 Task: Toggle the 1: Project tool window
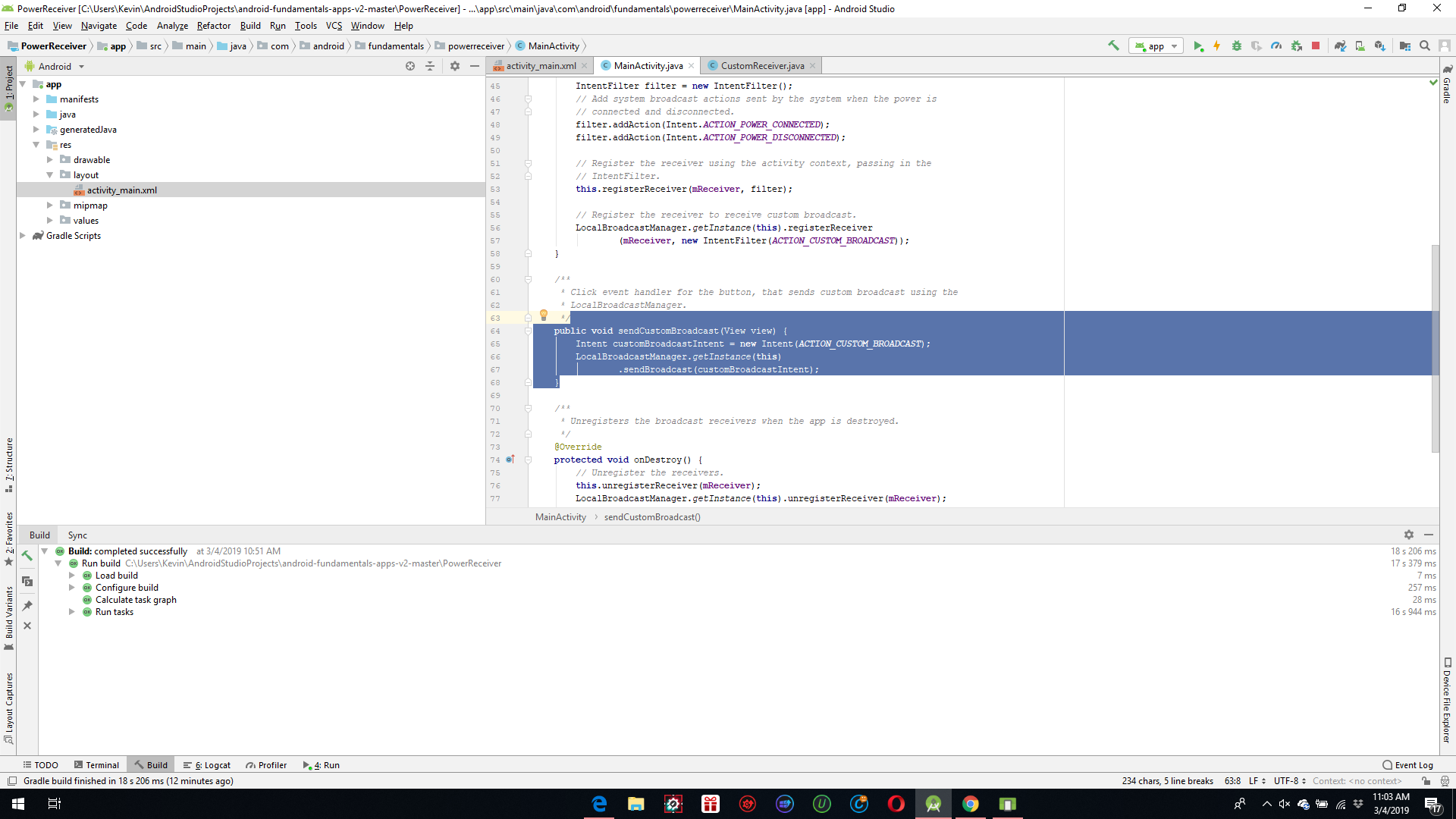(x=8, y=88)
